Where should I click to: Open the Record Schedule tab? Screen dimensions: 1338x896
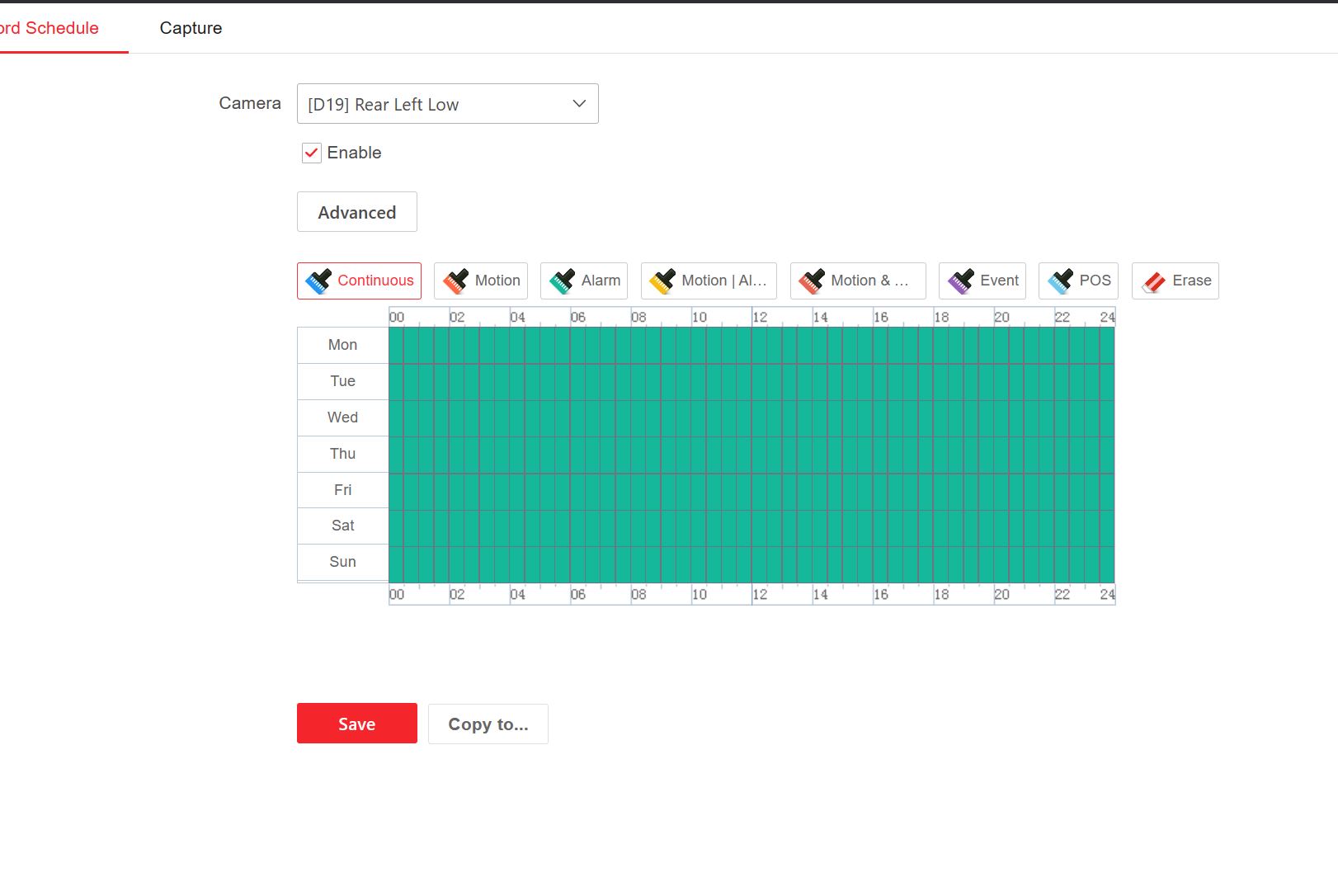point(51,28)
